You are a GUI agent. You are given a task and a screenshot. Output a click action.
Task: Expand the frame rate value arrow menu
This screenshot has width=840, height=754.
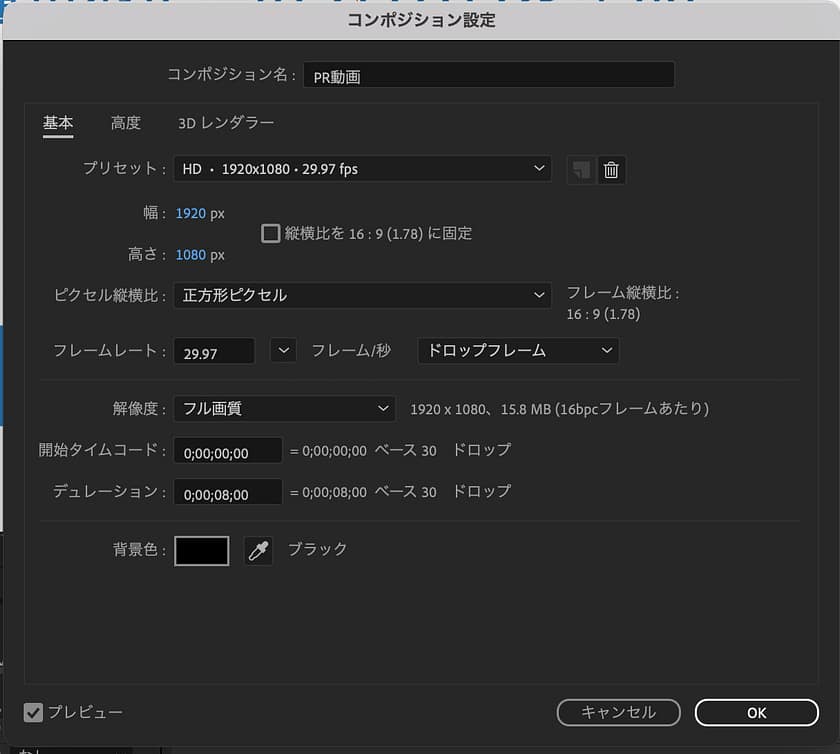pos(283,351)
